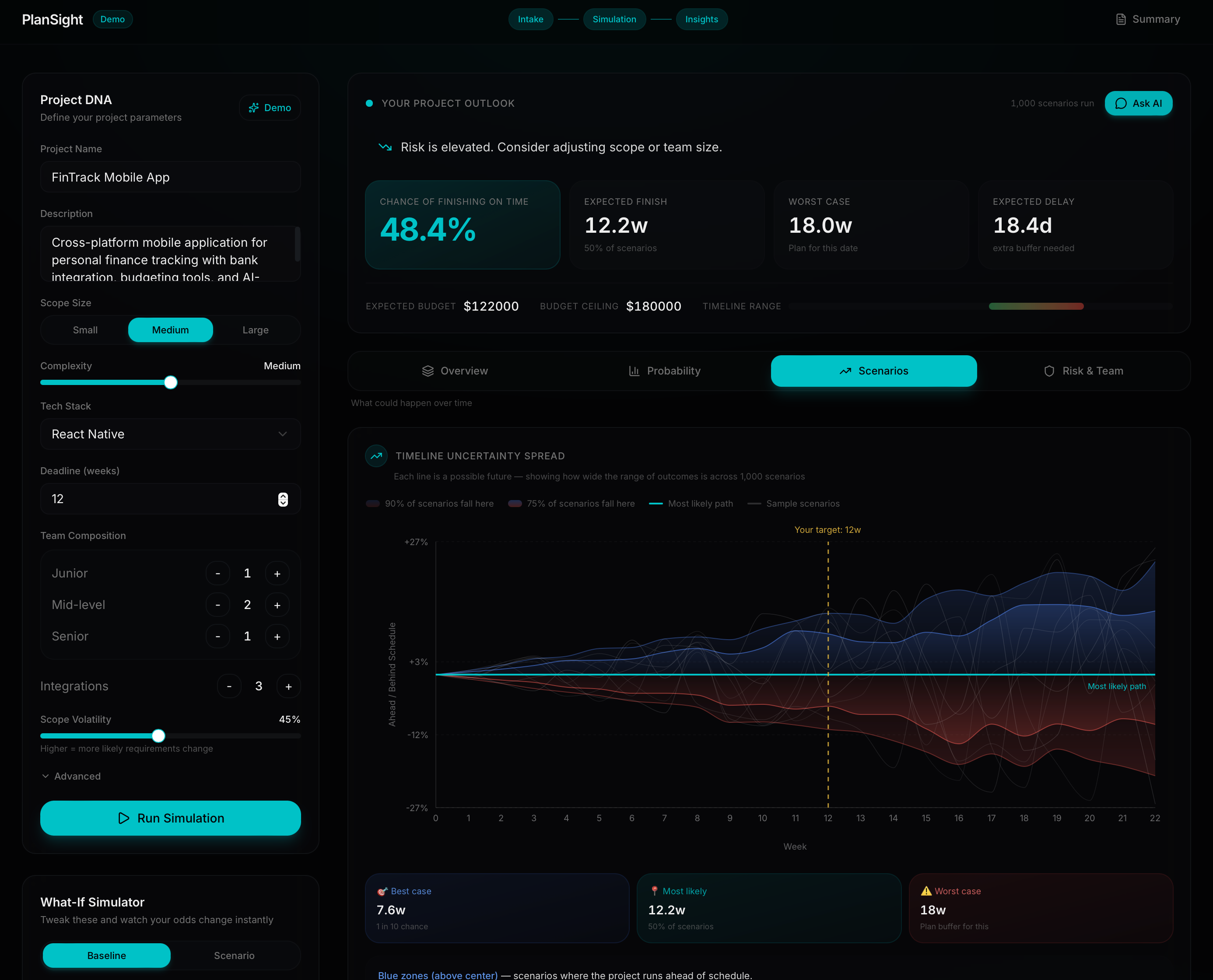Image resolution: width=1213 pixels, height=980 pixels.
Task: Select Large scope size
Action: click(x=255, y=330)
